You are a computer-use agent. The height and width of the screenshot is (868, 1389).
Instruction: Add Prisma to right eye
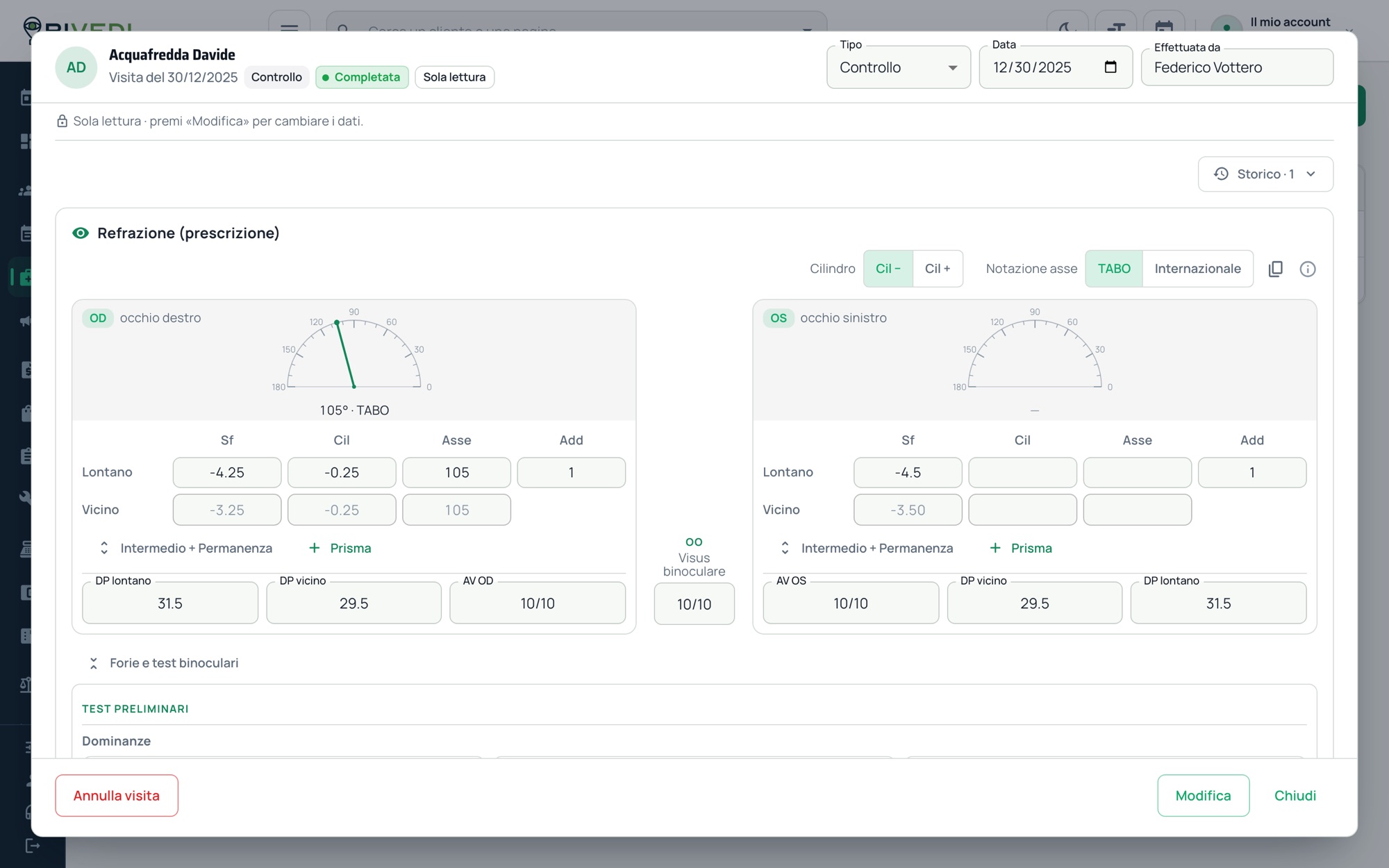(x=340, y=548)
